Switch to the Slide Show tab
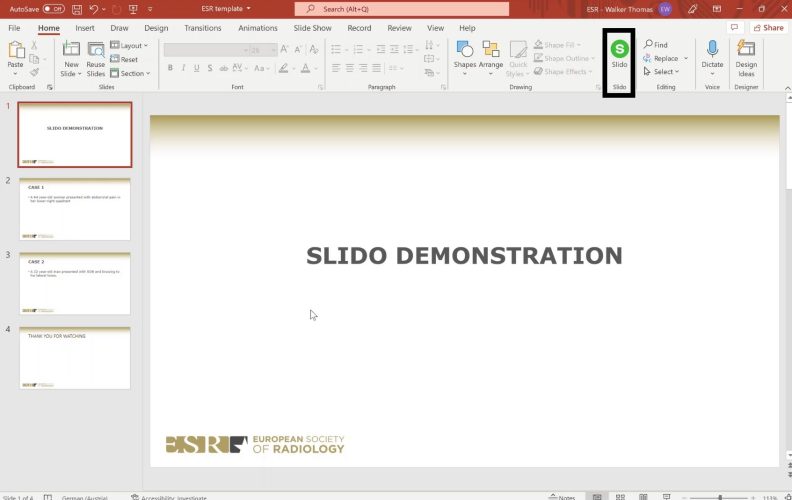The height and width of the screenshot is (500, 792). tap(313, 28)
